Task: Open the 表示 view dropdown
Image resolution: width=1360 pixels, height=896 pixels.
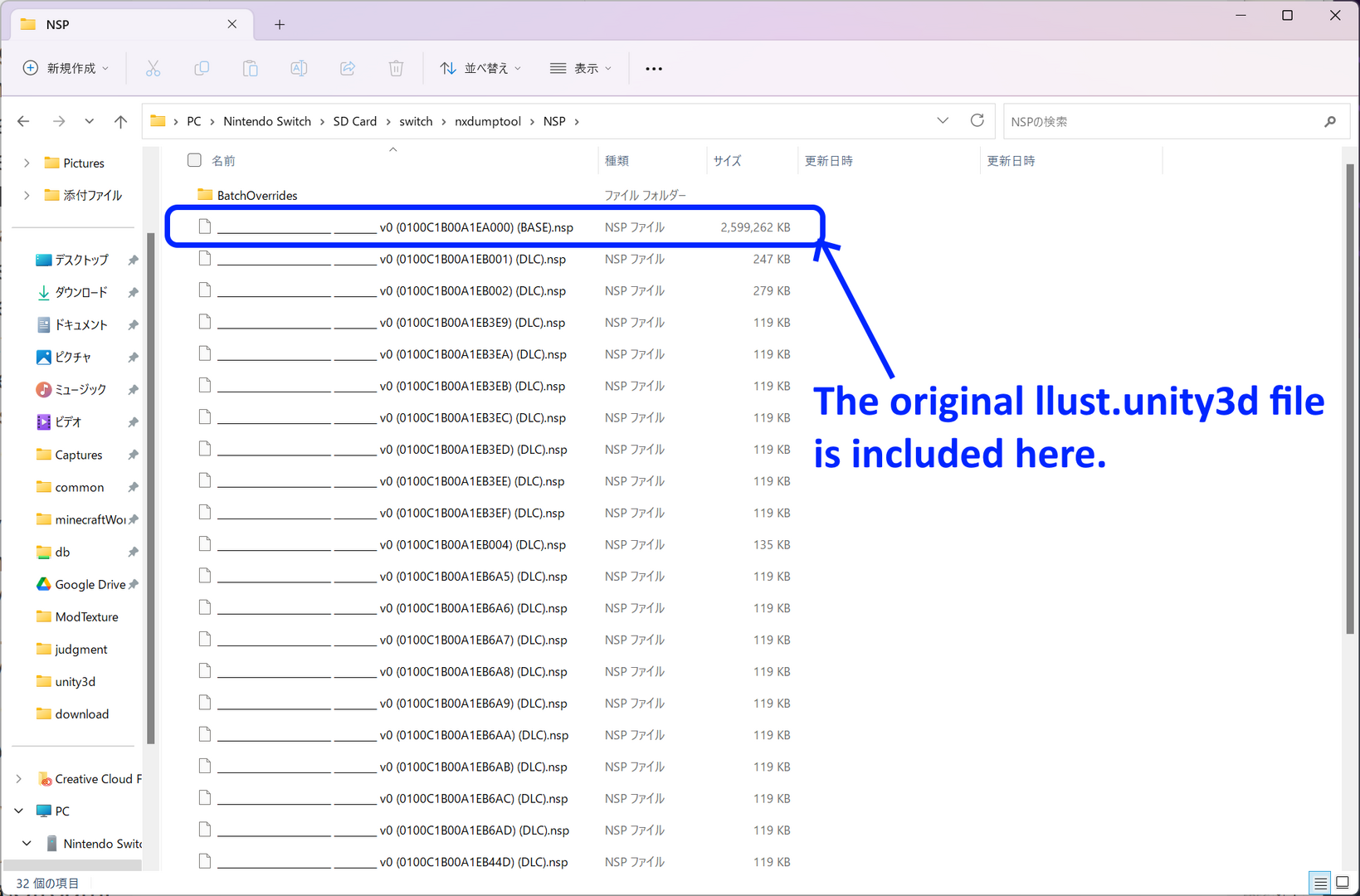Action: click(581, 69)
